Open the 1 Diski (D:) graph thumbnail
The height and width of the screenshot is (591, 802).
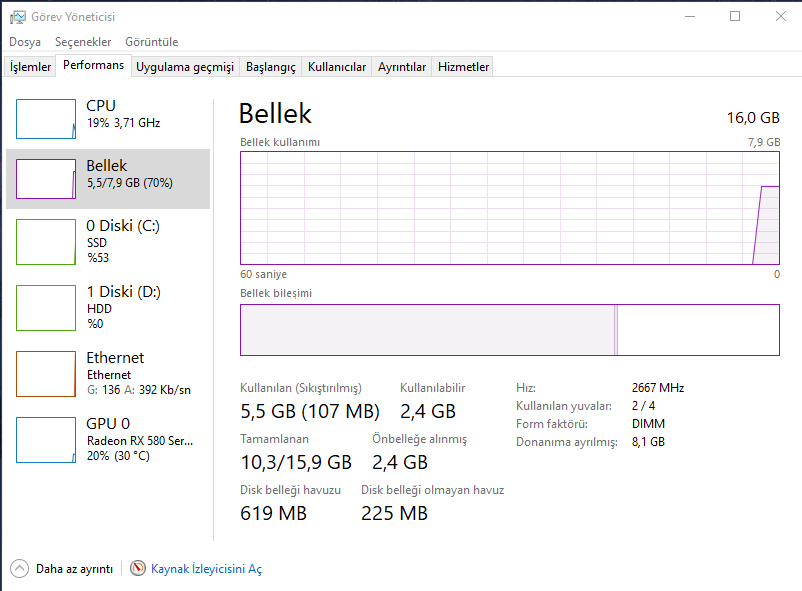coord(46,307)
